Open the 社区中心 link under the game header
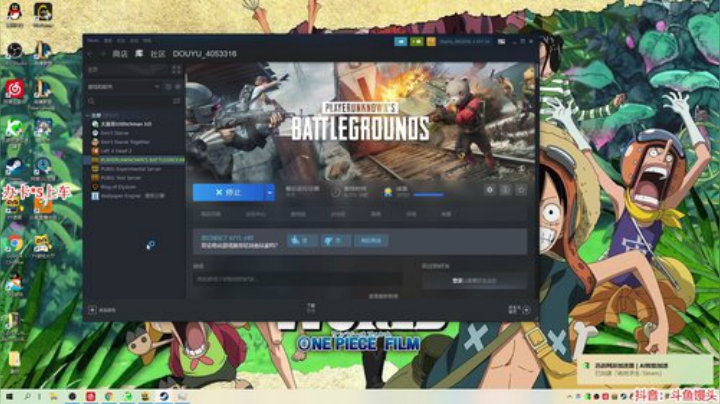This screenshot has width=720, height=404. point(255,214)
